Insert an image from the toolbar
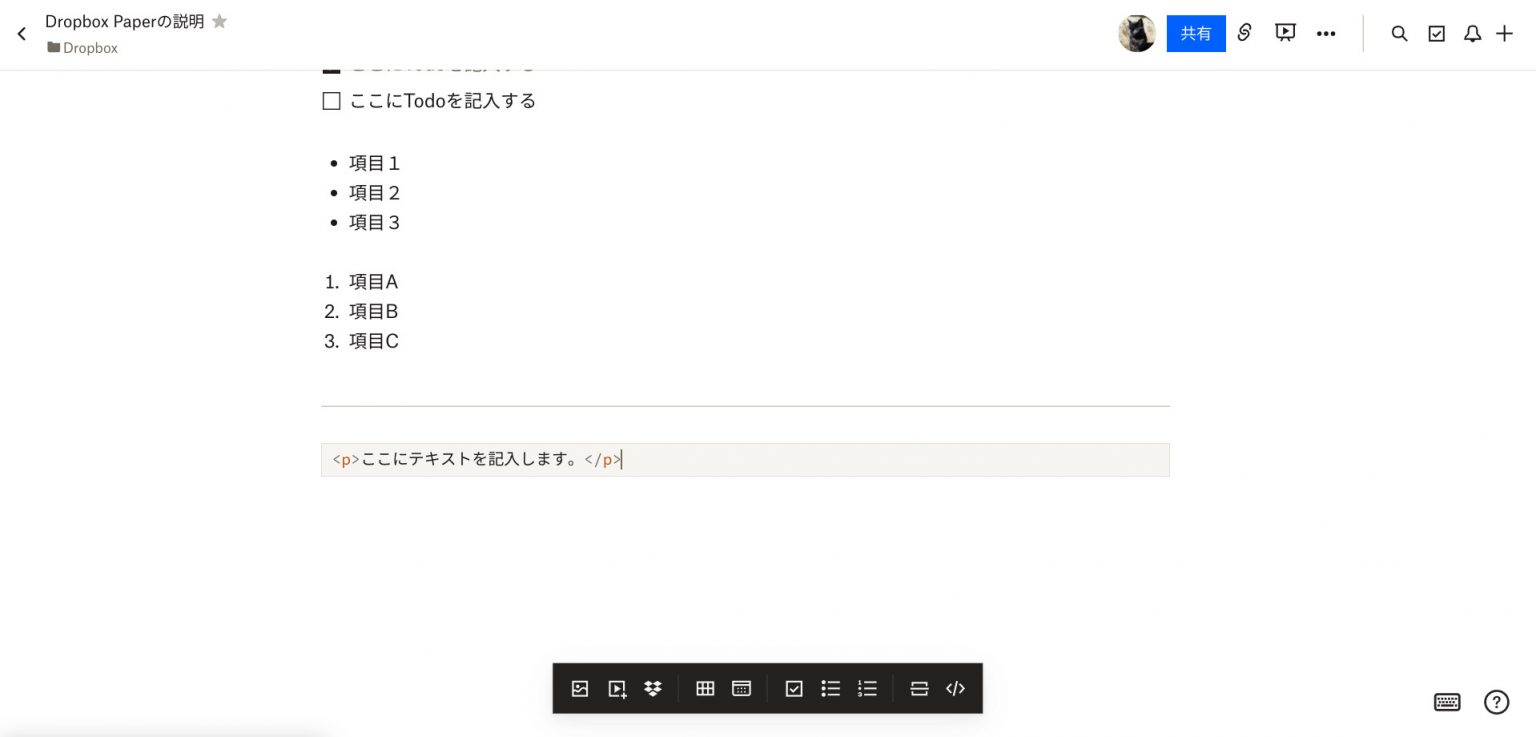This screenshot has width=1536, height=737. pyautogui.click(x=580, y=688)
